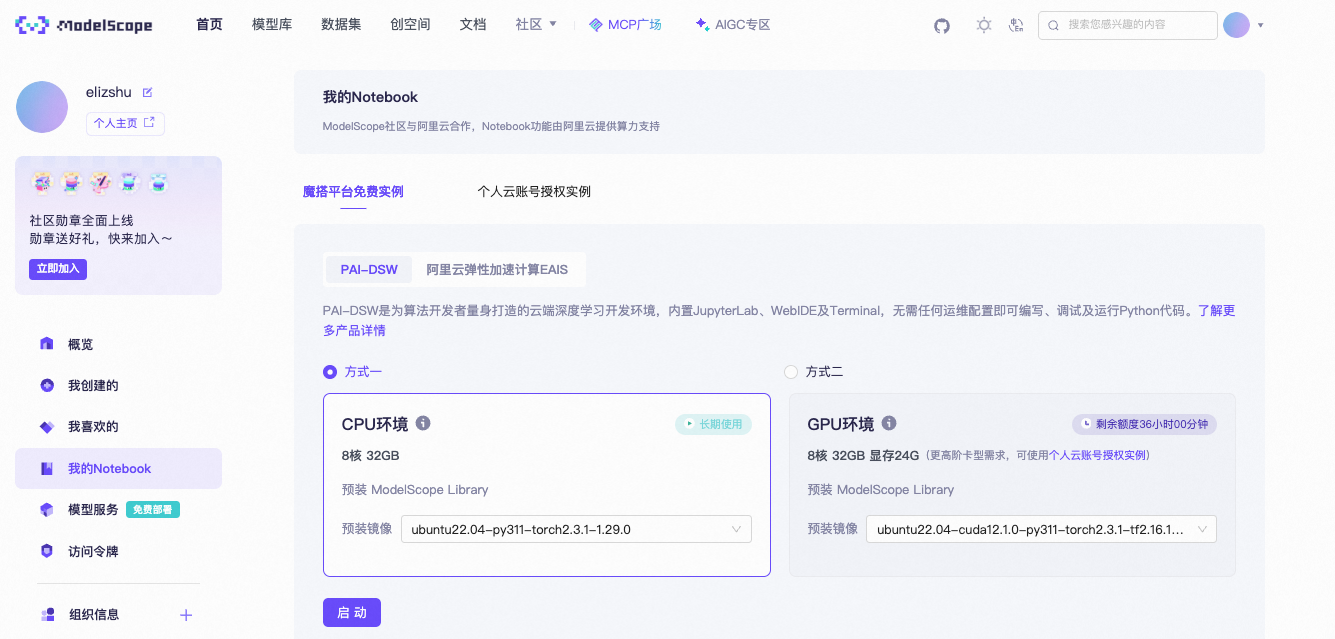Open the GitHub icon in header

942,25
